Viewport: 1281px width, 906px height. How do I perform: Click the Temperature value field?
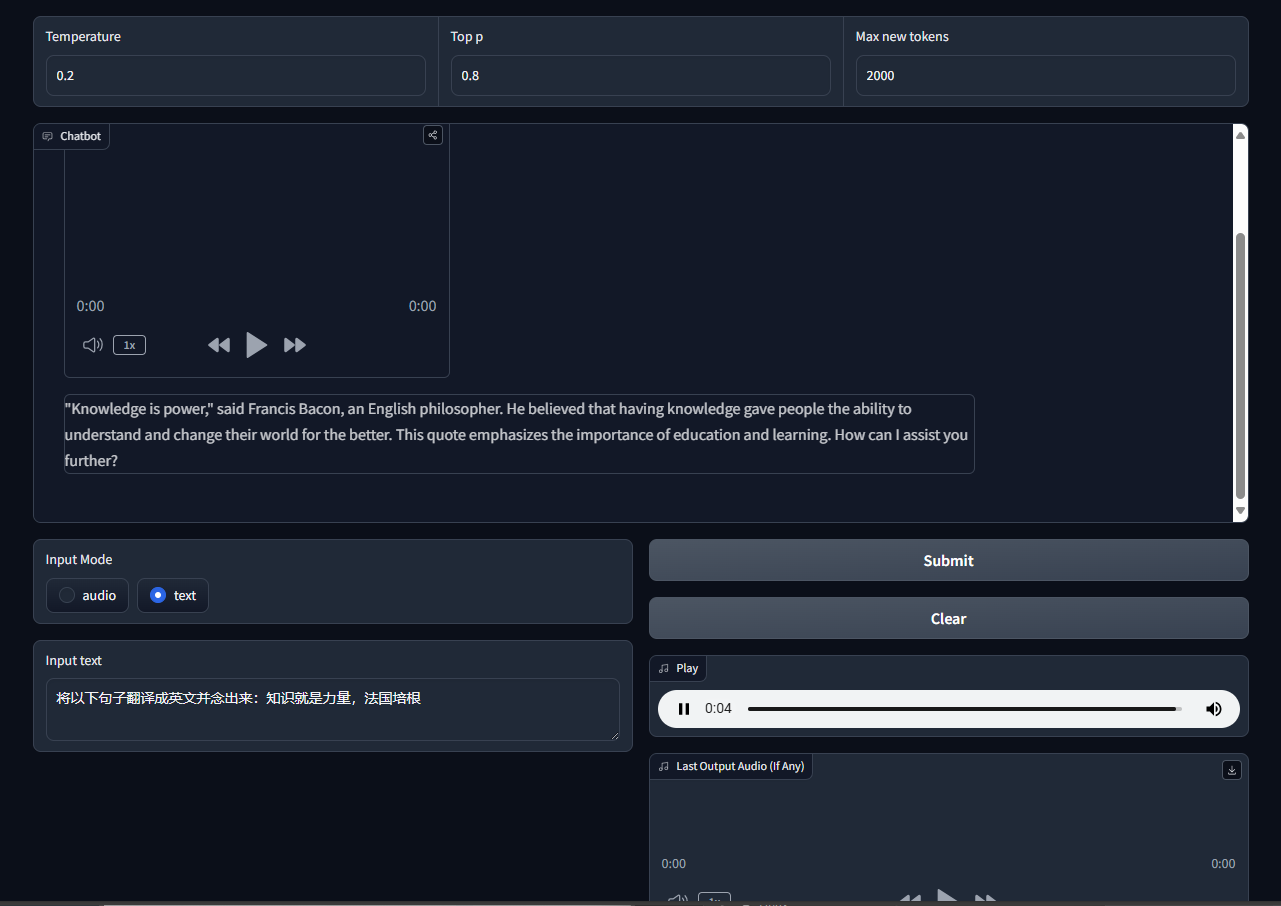click(235, 76)
